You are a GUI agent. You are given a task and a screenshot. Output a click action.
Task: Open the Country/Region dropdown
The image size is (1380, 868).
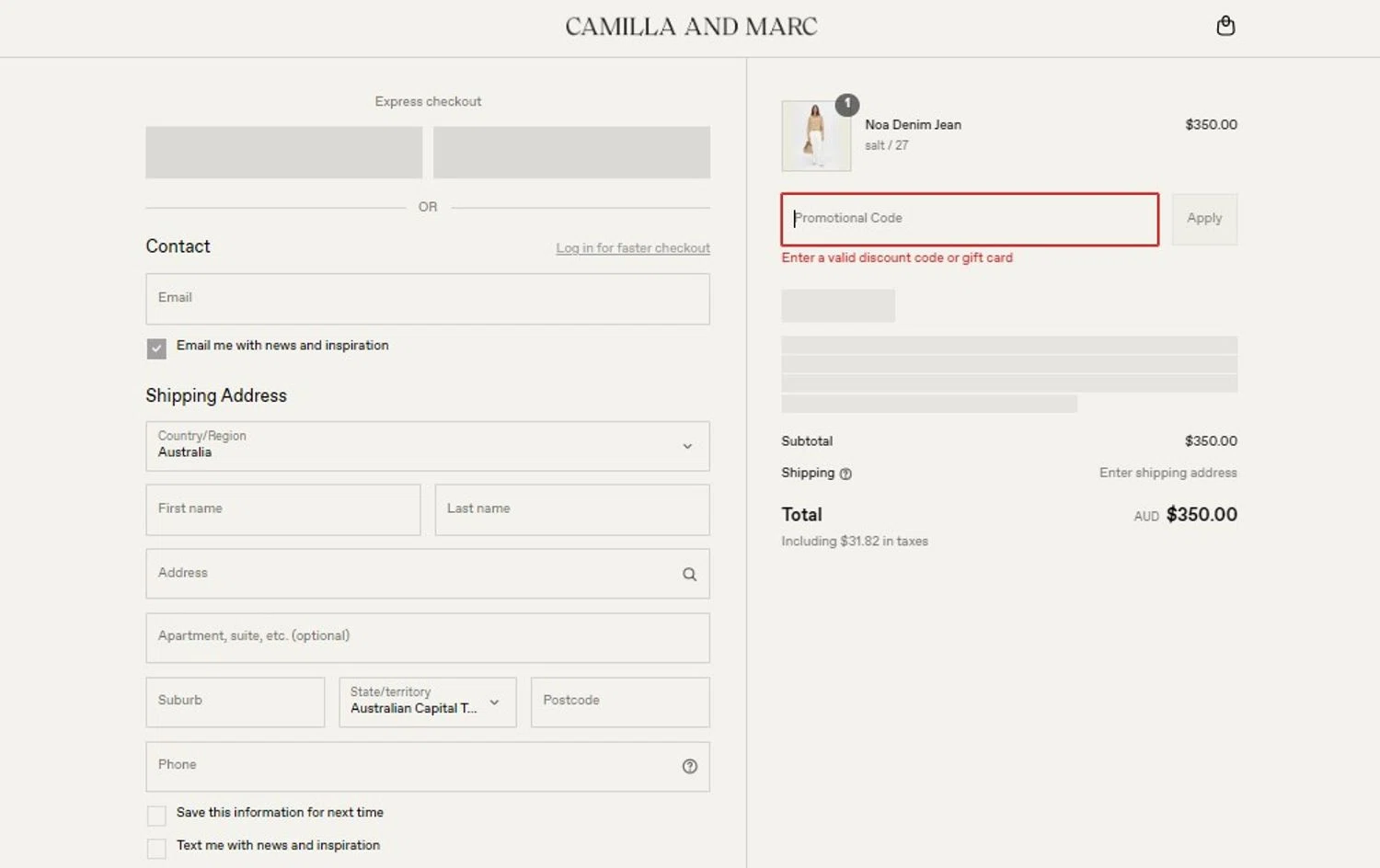[428, 446]
